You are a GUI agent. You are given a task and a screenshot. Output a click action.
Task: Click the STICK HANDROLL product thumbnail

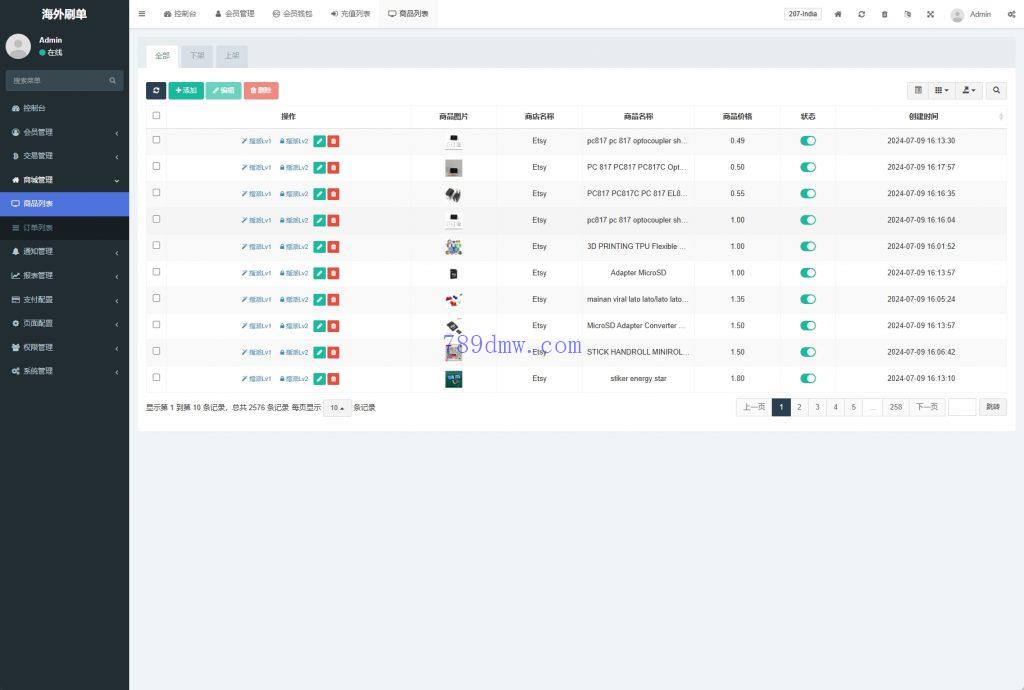[453, 352]
